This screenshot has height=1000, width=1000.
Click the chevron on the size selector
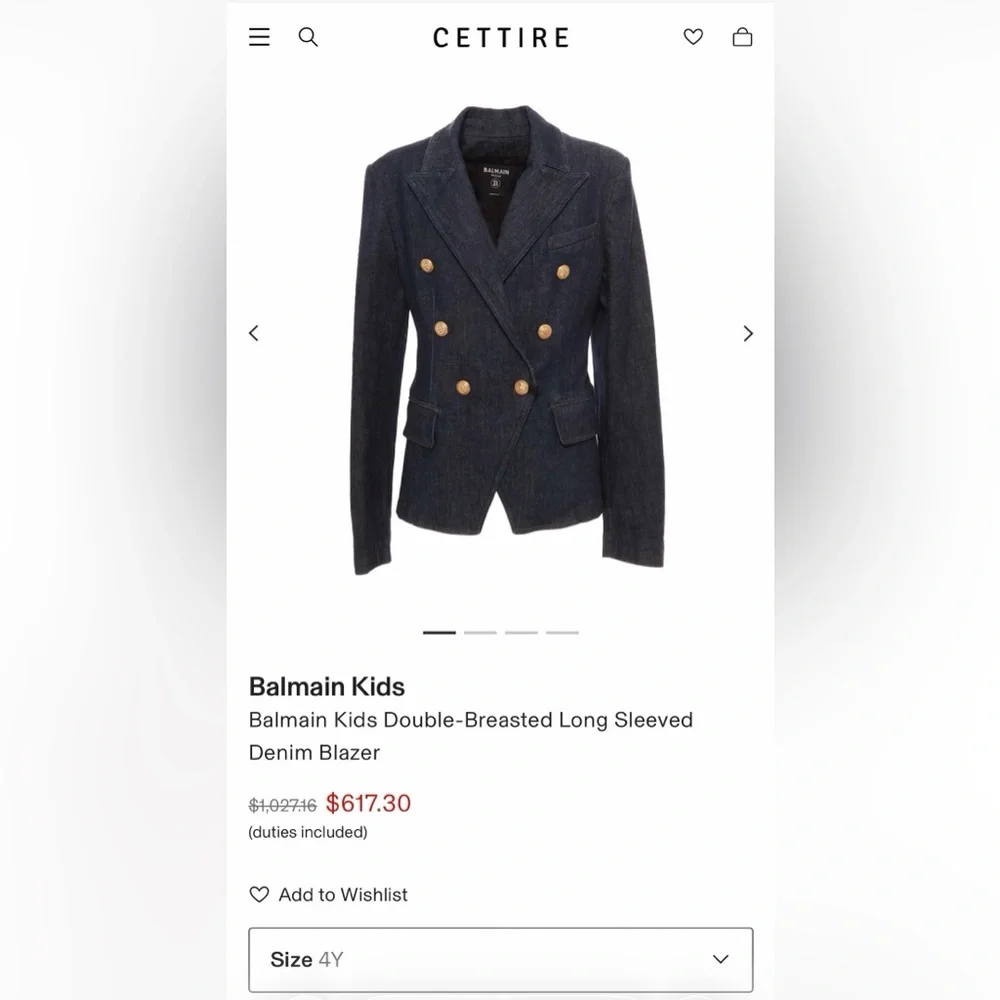[x=720, y=959]
